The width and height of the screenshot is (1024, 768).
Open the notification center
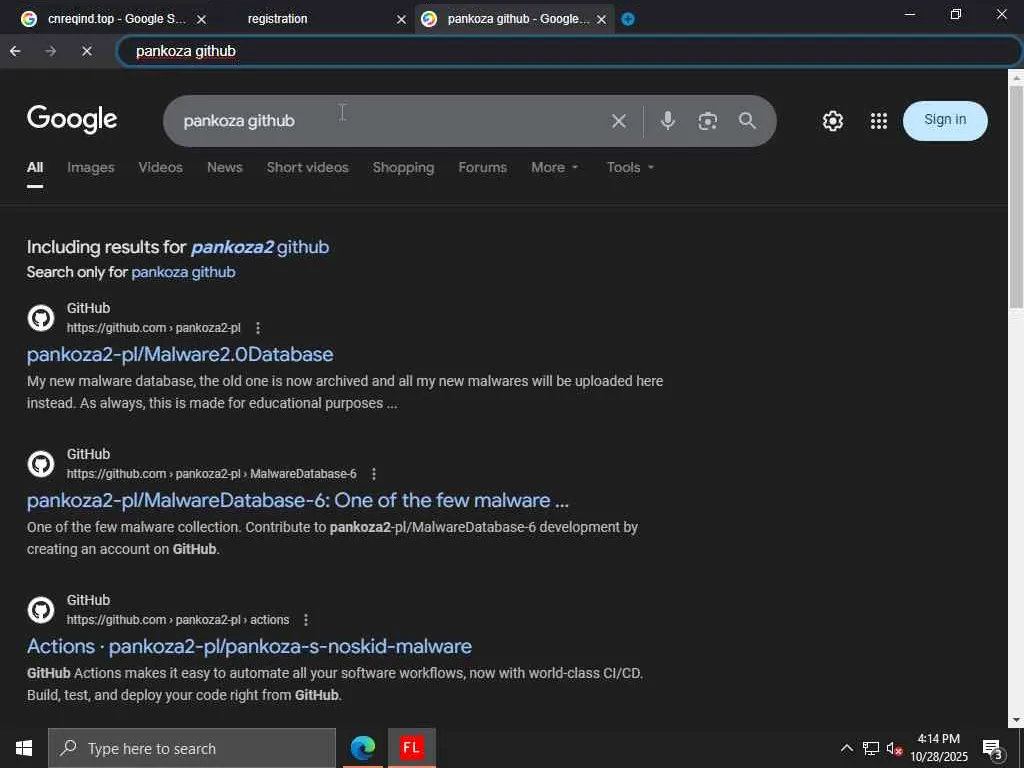[x=993, y=748]
